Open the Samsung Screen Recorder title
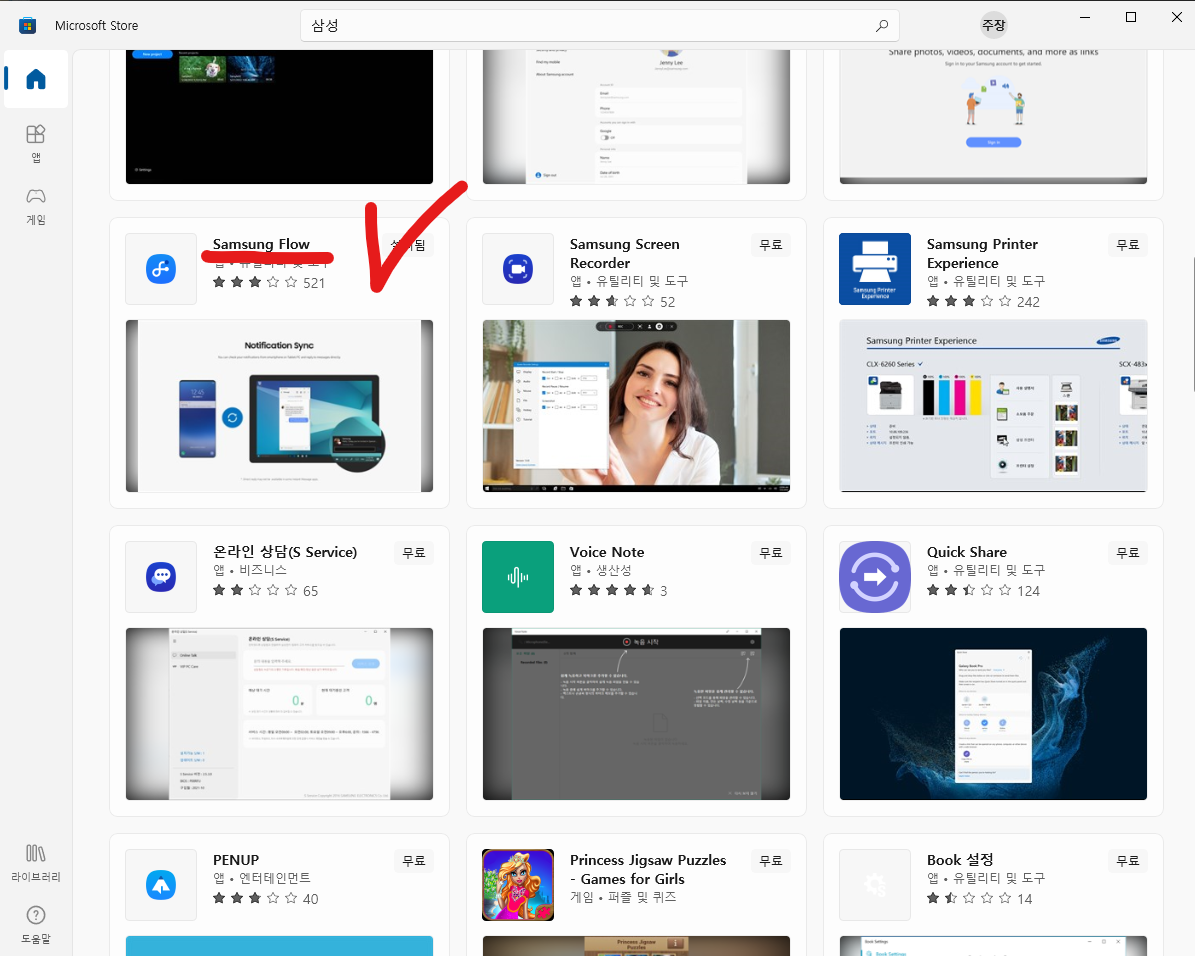Screen dimensions: 1195x956 click(624, 253)
